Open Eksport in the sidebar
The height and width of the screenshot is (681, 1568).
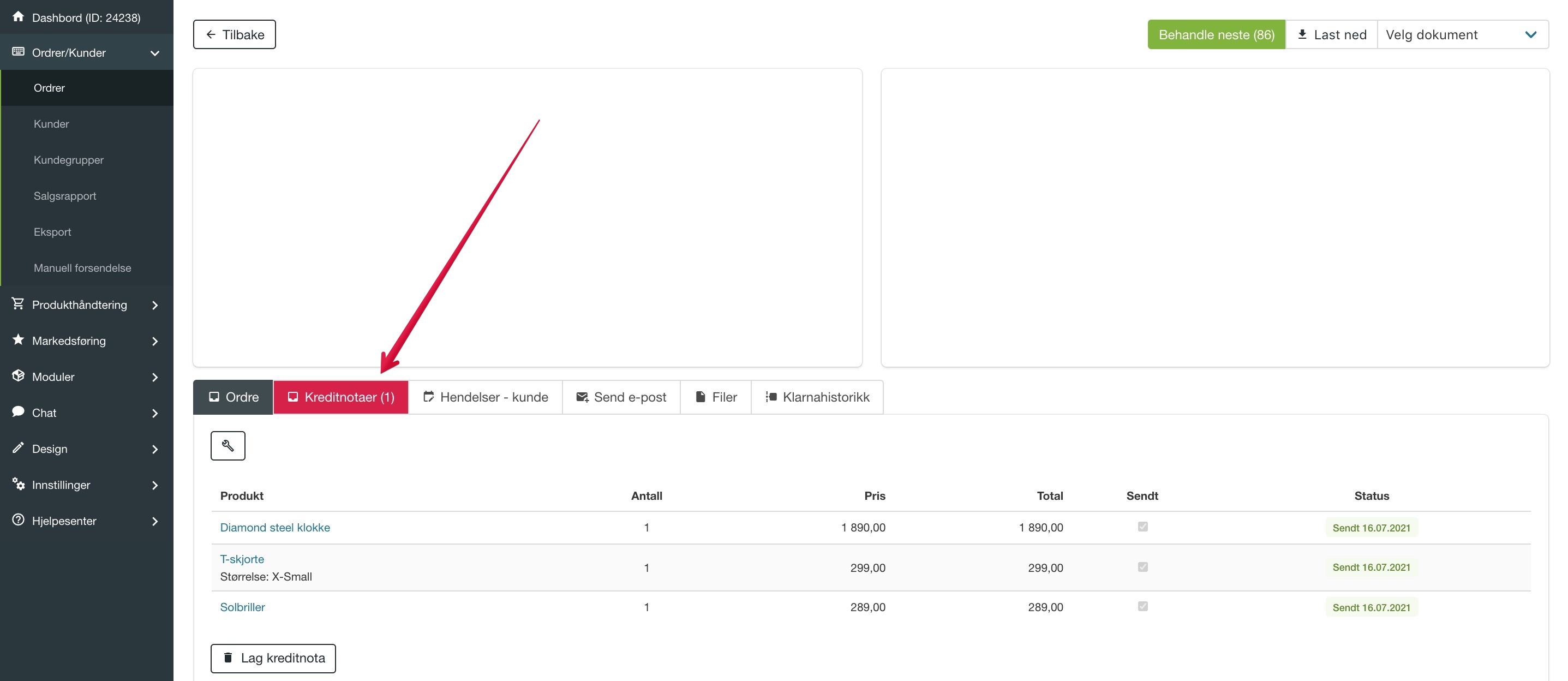(87, 232)
